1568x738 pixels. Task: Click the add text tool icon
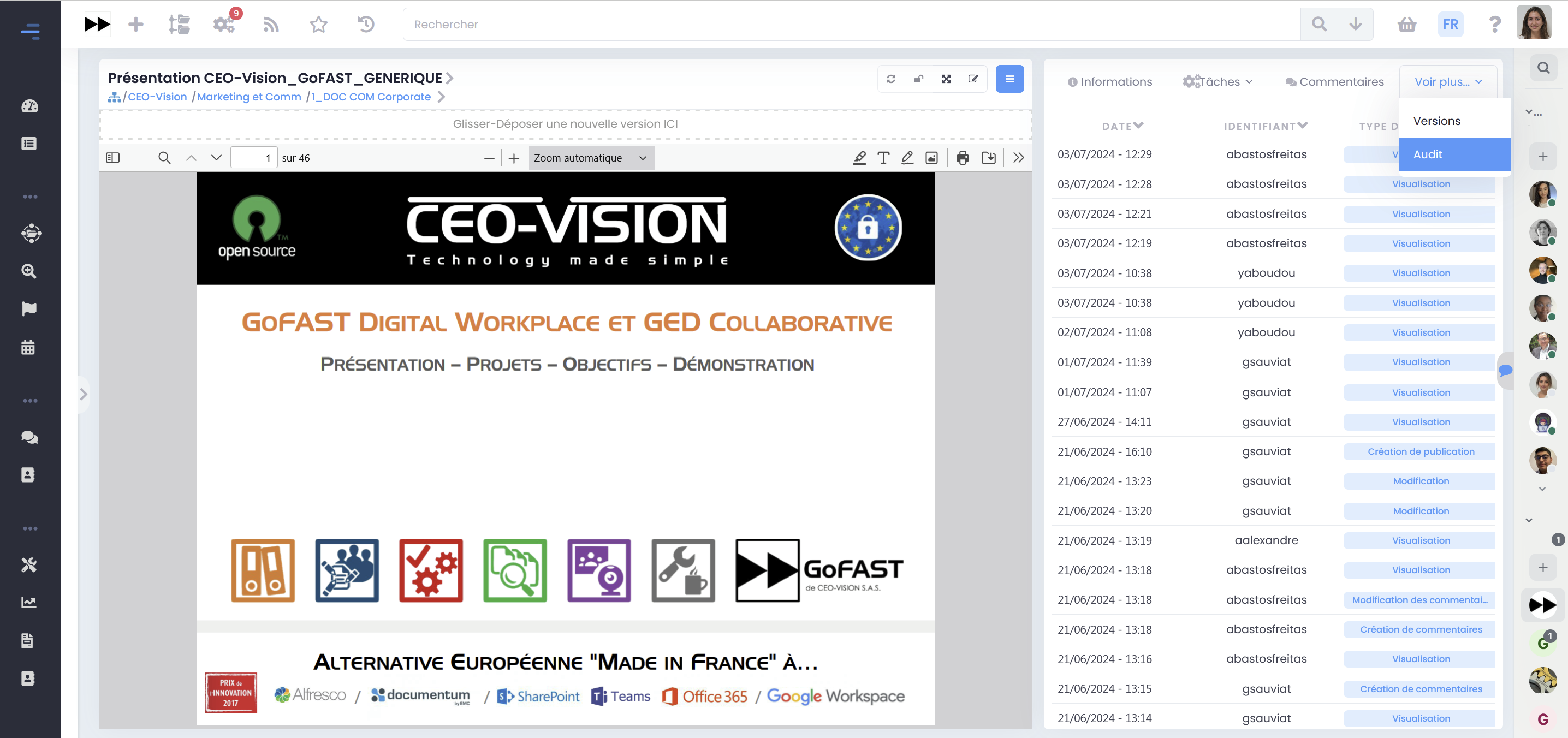point(883,158)
